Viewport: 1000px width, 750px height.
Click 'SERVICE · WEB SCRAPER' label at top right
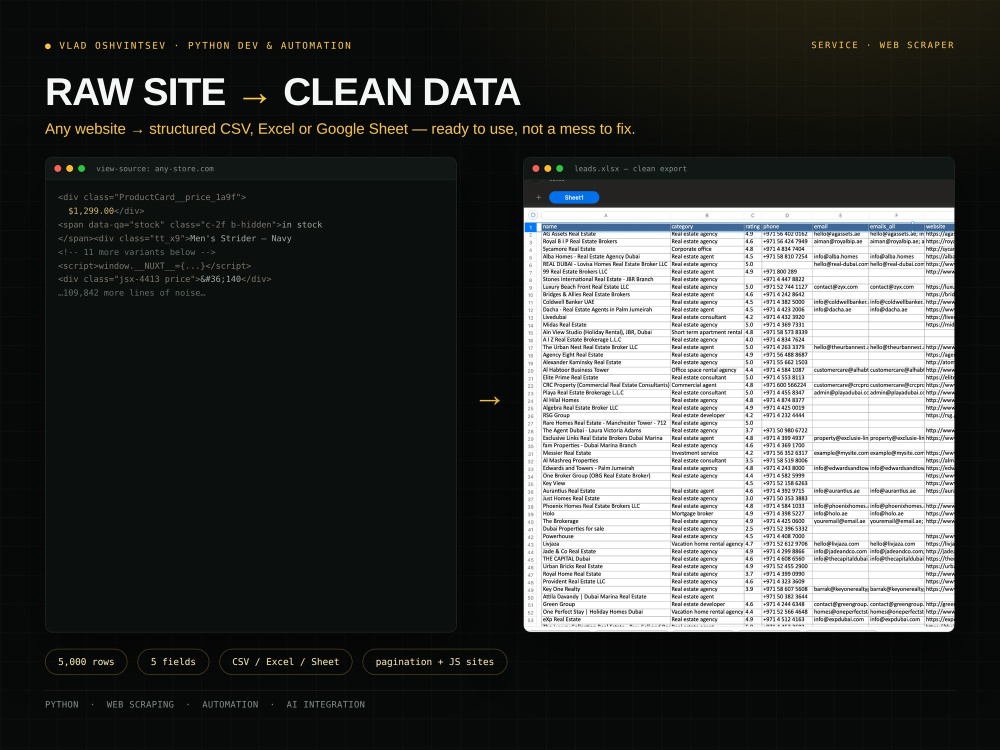point(883,45)
